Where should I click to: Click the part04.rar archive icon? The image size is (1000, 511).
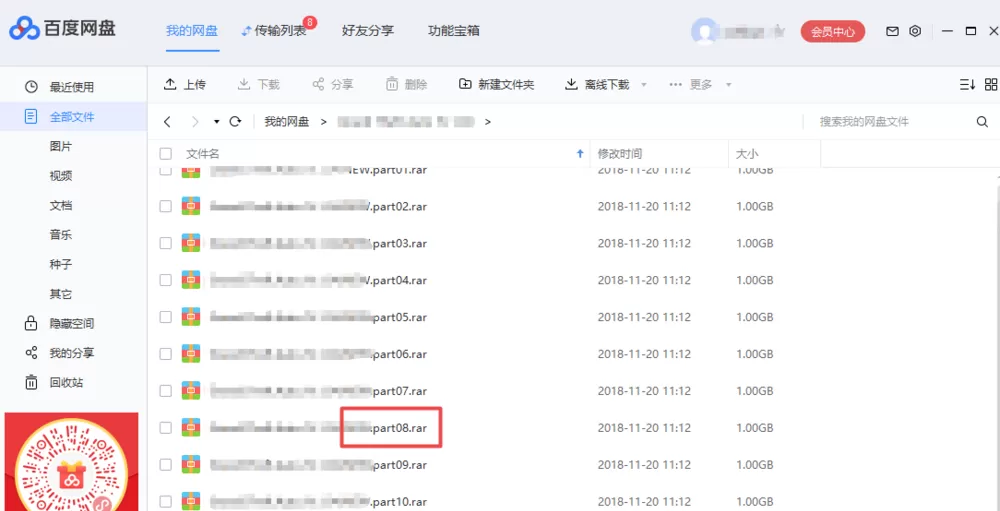[191, 280]
